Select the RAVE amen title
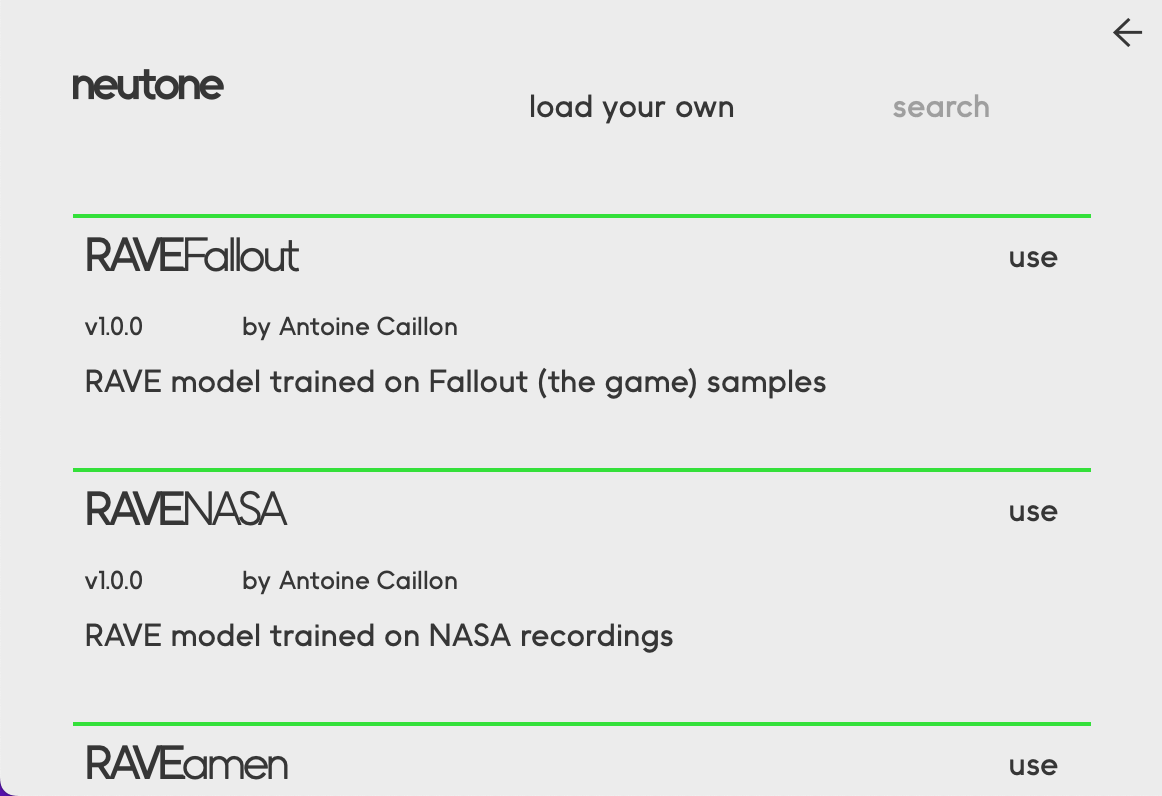The image size is (1162, 796). coord(187,764)
